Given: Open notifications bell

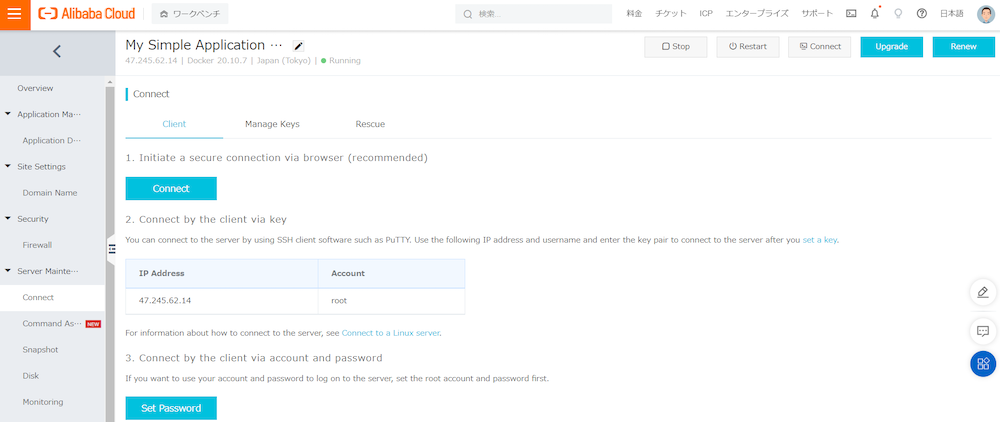Looking at the screenshot, I should 875,14.
